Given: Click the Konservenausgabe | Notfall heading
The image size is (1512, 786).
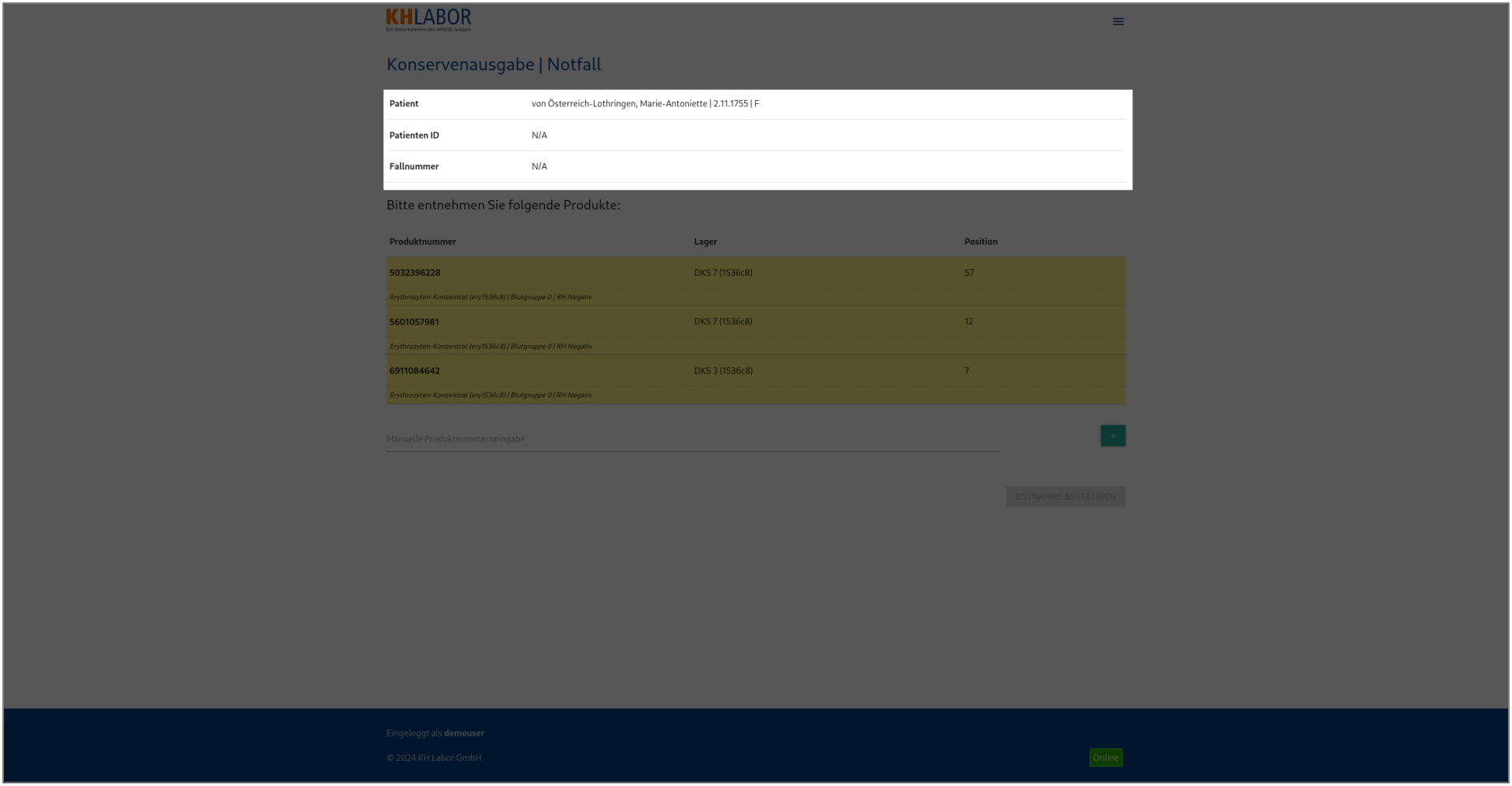Looking at the screenshot, I should (x=494, y=65).
